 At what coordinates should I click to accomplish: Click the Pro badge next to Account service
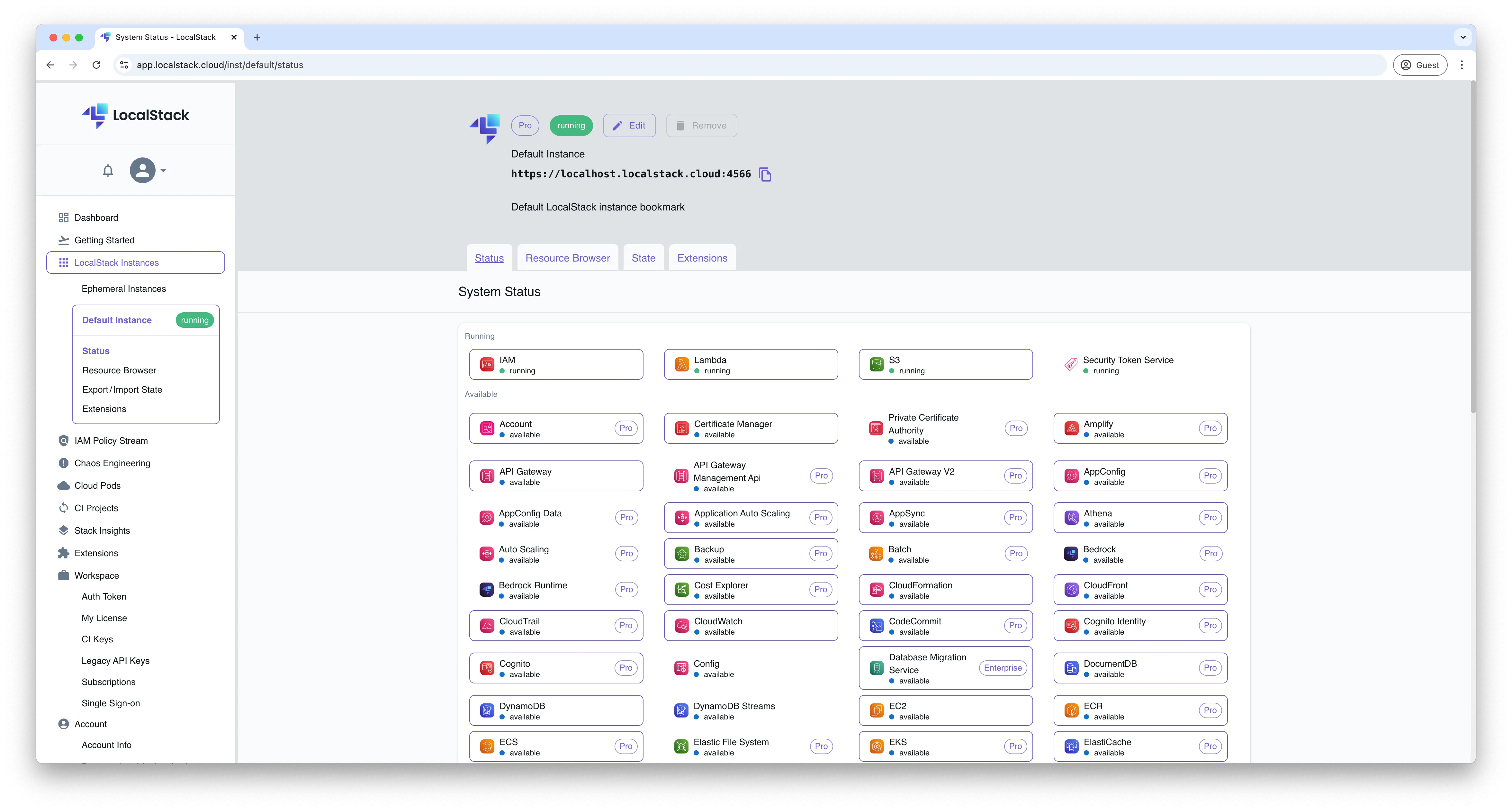(626, 428)
